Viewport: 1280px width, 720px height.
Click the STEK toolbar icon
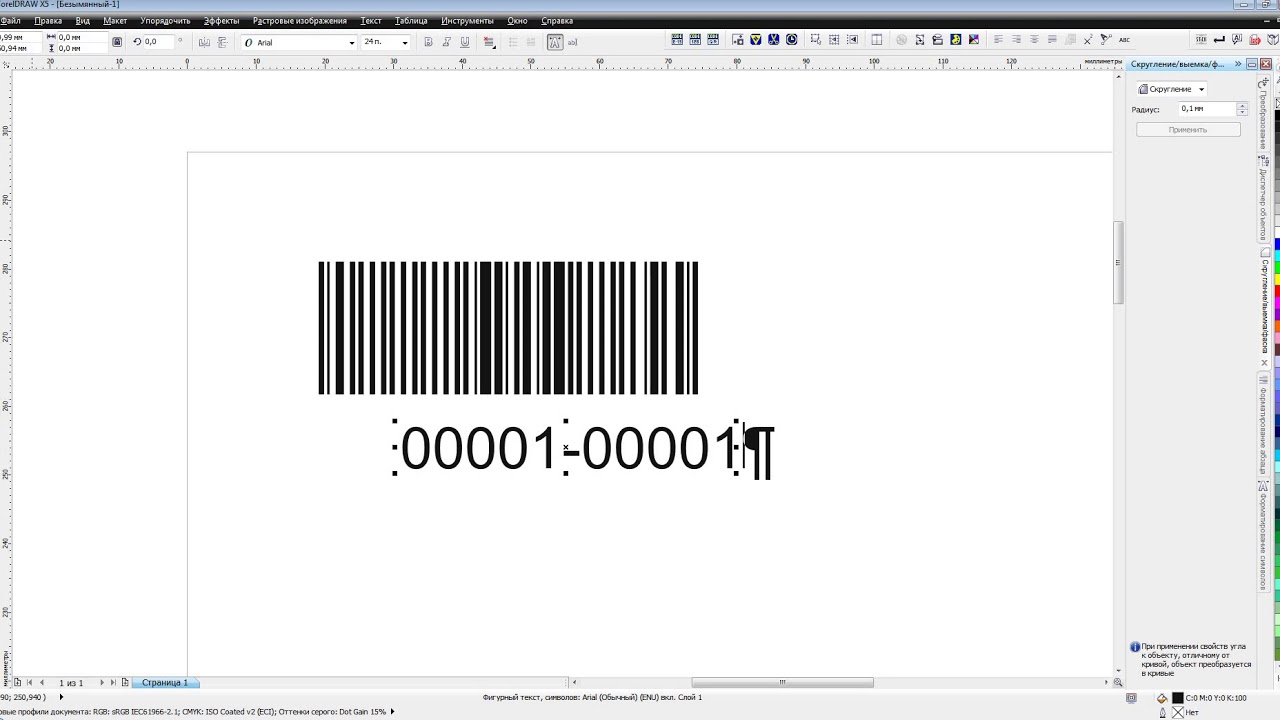click(1201, 40)
